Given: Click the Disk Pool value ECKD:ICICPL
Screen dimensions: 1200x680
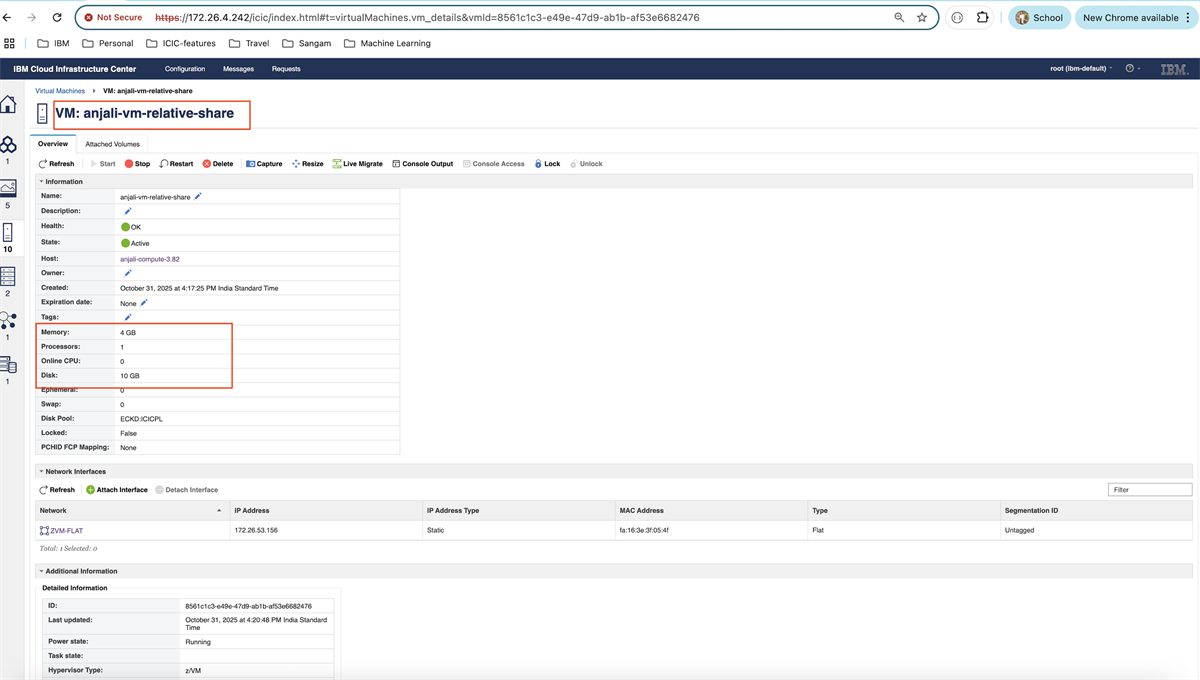Looking at the screenshot, I should (x=140, y=418).
